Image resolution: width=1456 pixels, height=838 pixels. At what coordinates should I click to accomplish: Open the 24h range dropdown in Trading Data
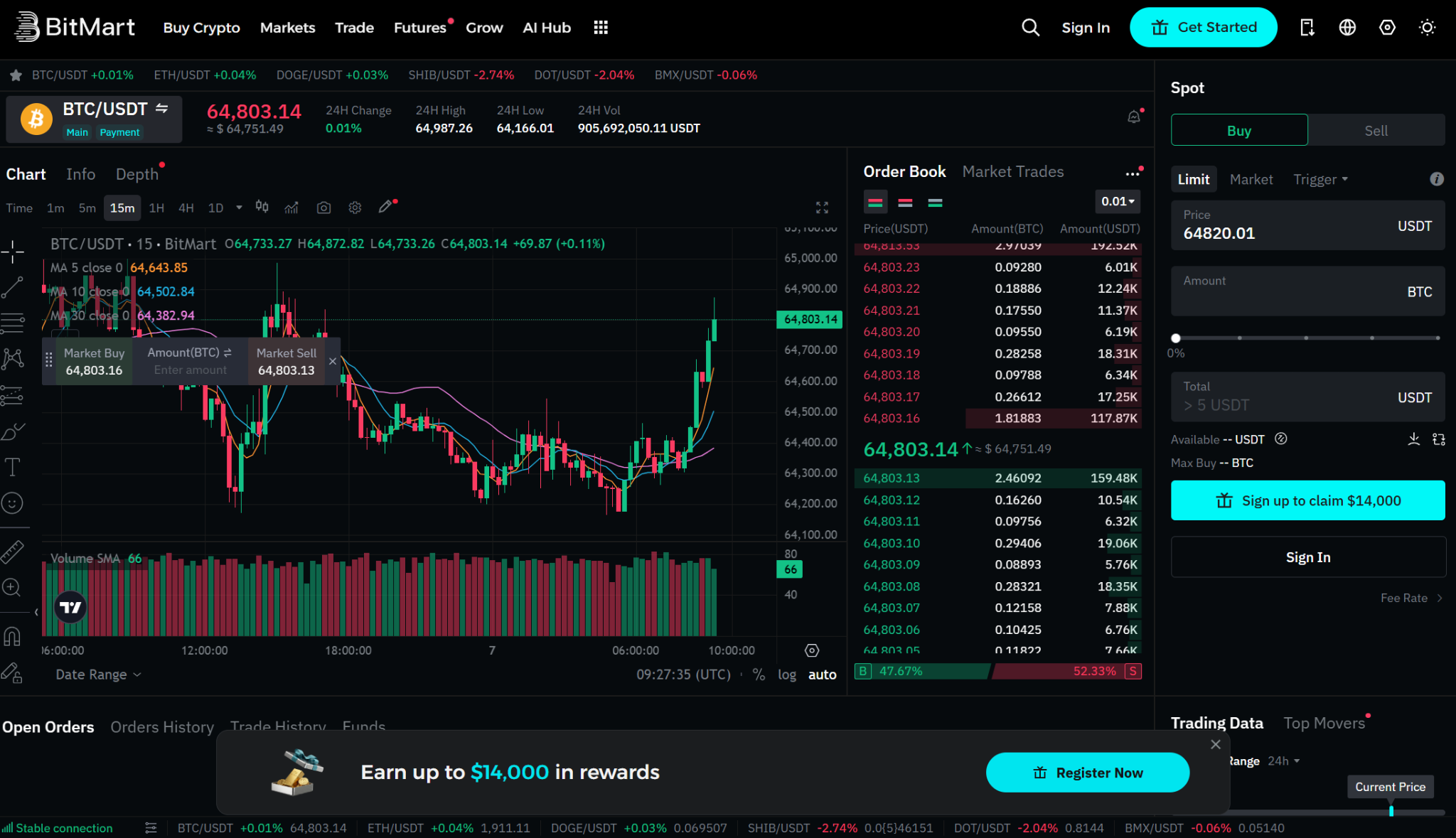(1283, 761)
